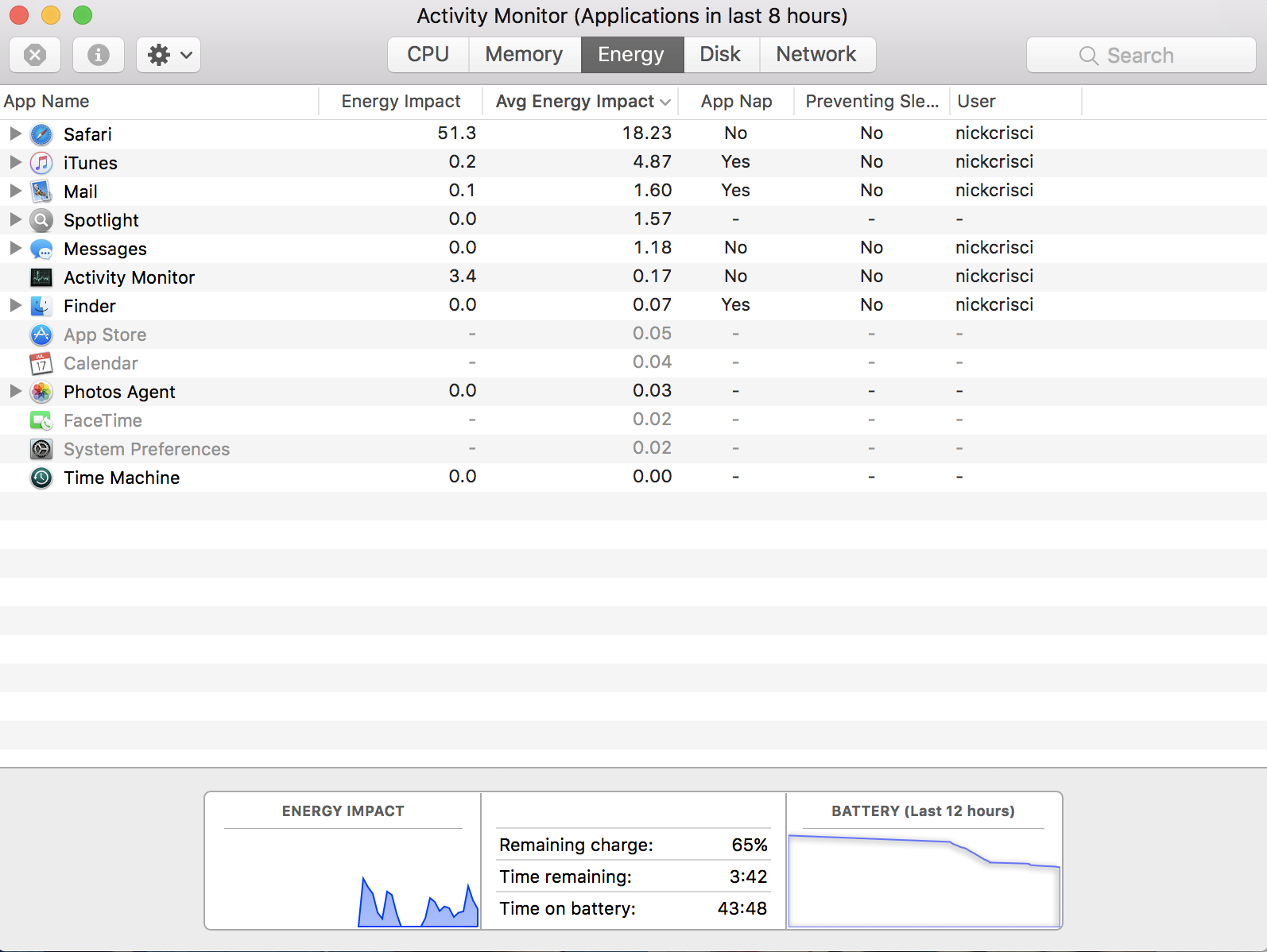The height and width of the screenshot is (952, 1267).
Task: Click the Safari compass icon
Action: coord(41,134)
